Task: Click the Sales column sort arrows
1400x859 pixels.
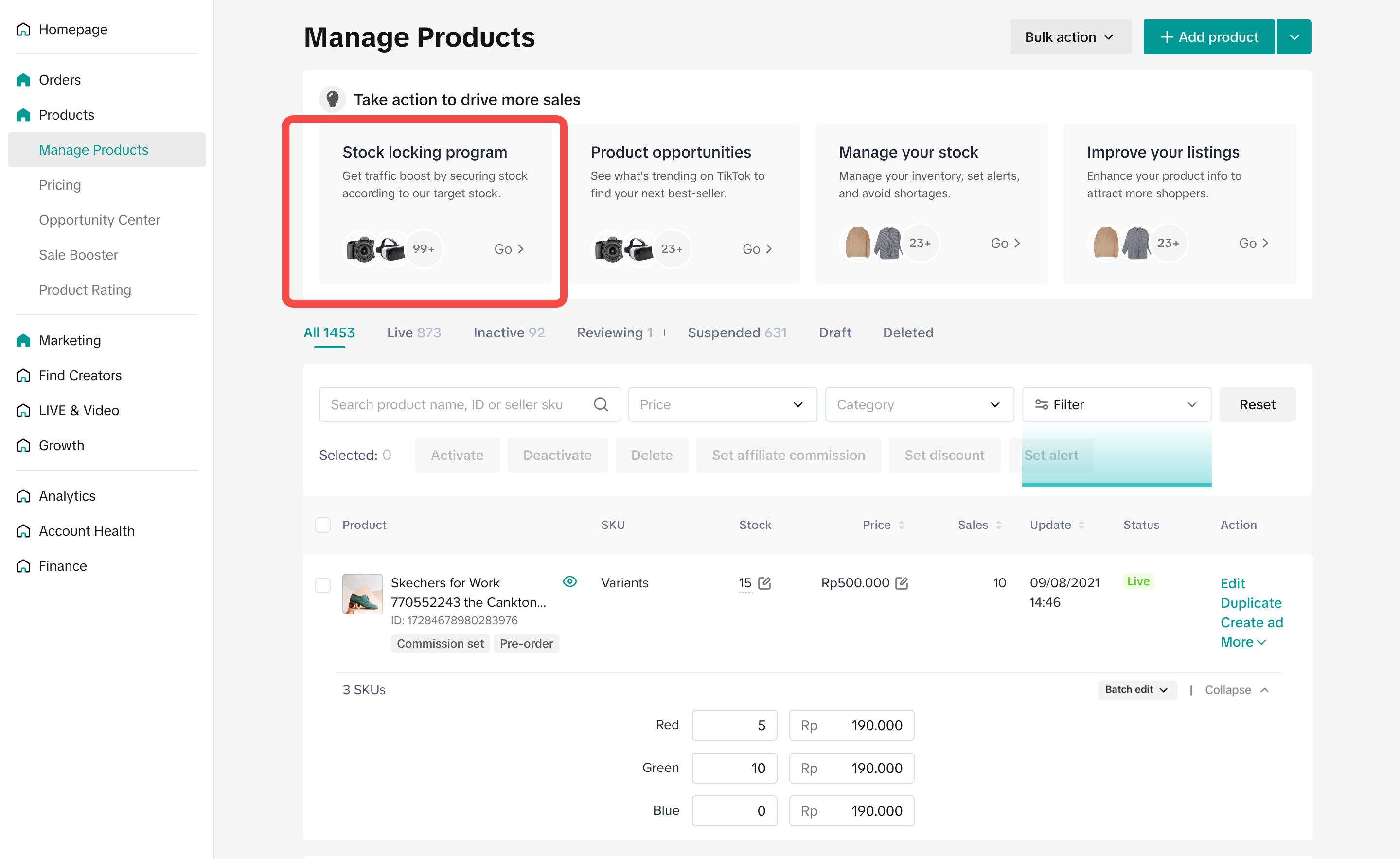Action: pos(999,525)
